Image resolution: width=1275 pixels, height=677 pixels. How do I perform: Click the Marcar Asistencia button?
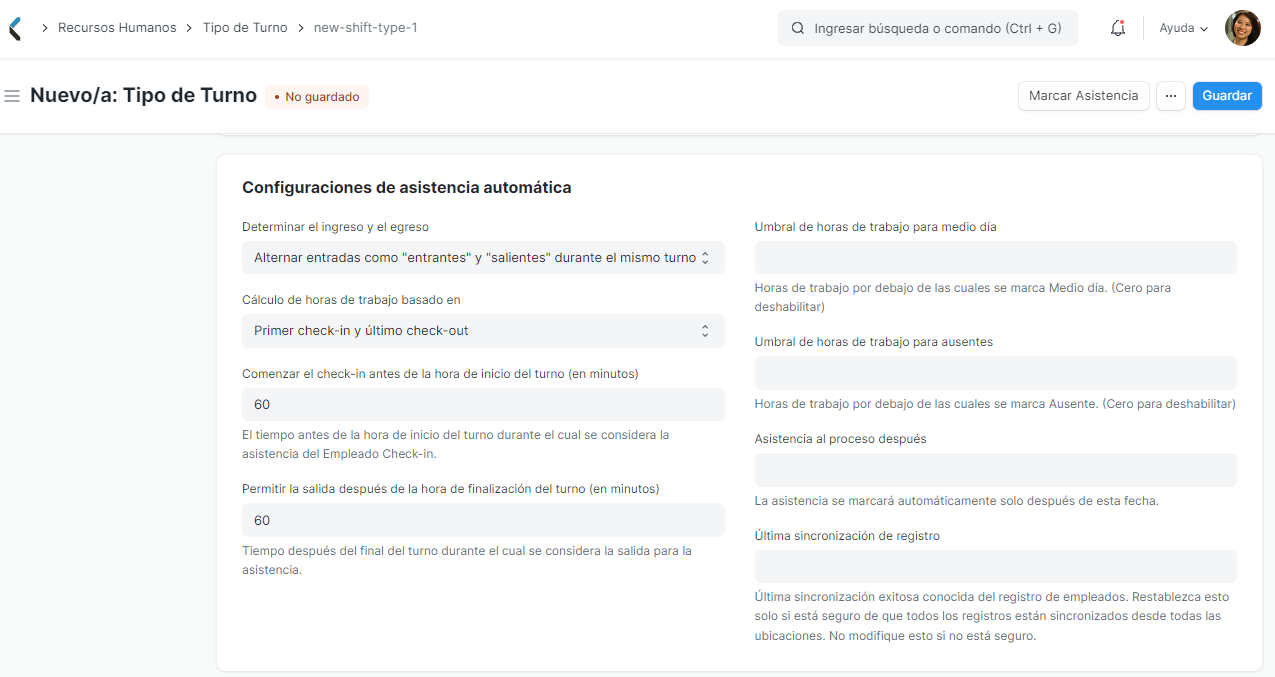[1083, 95]
